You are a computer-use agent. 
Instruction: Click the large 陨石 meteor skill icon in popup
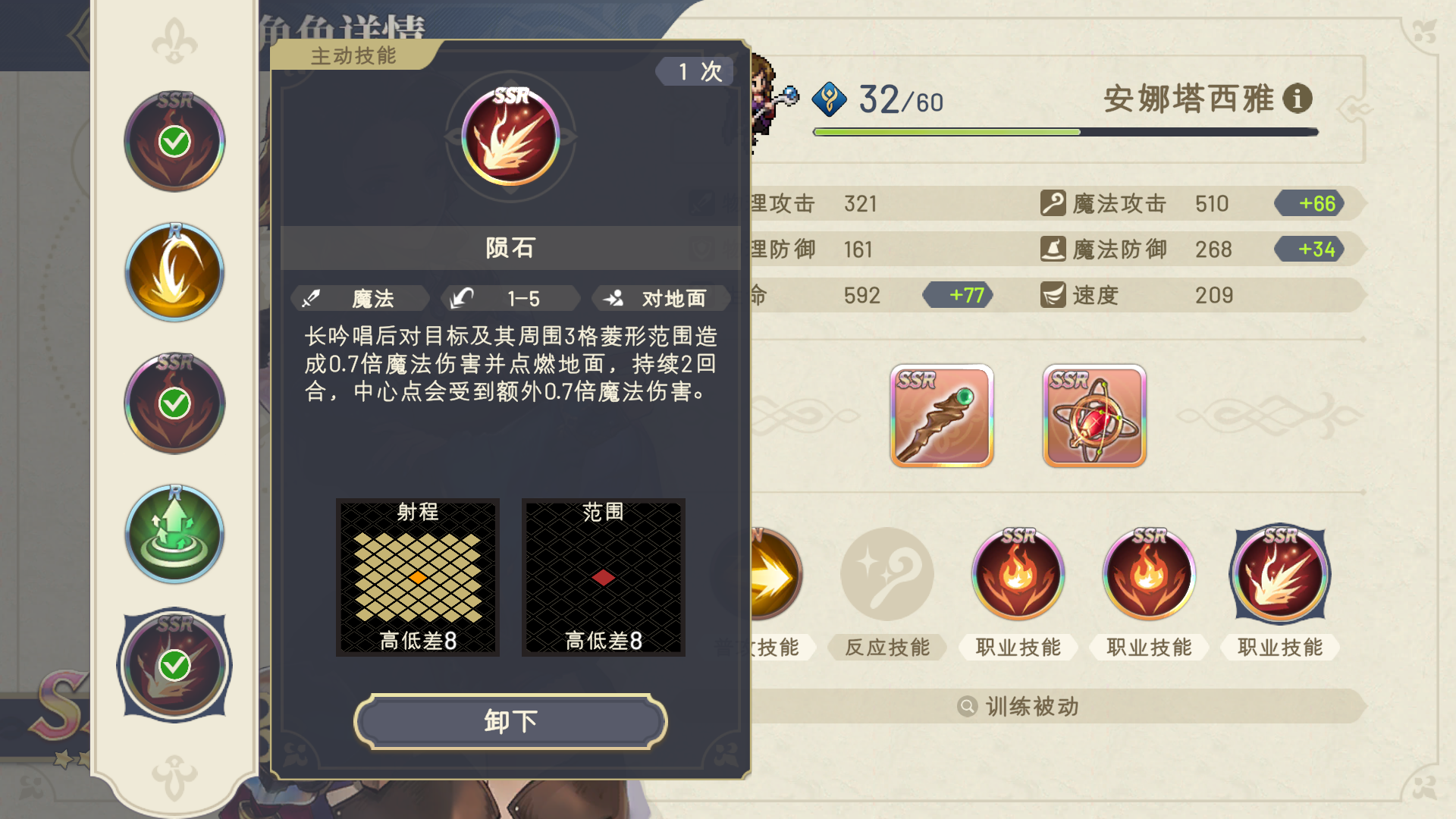pyautogui.click(x=511, y=136)
